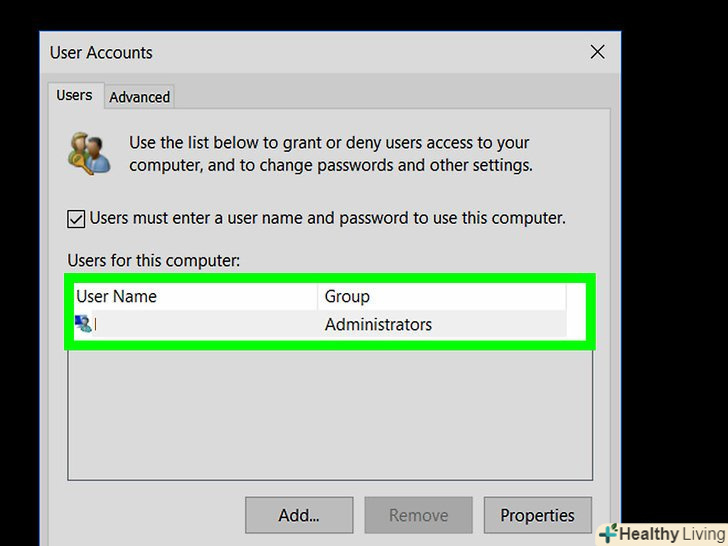Click the 'Users for this computer:' label
The image size is (728, 546).
click(x=154, y=261)
